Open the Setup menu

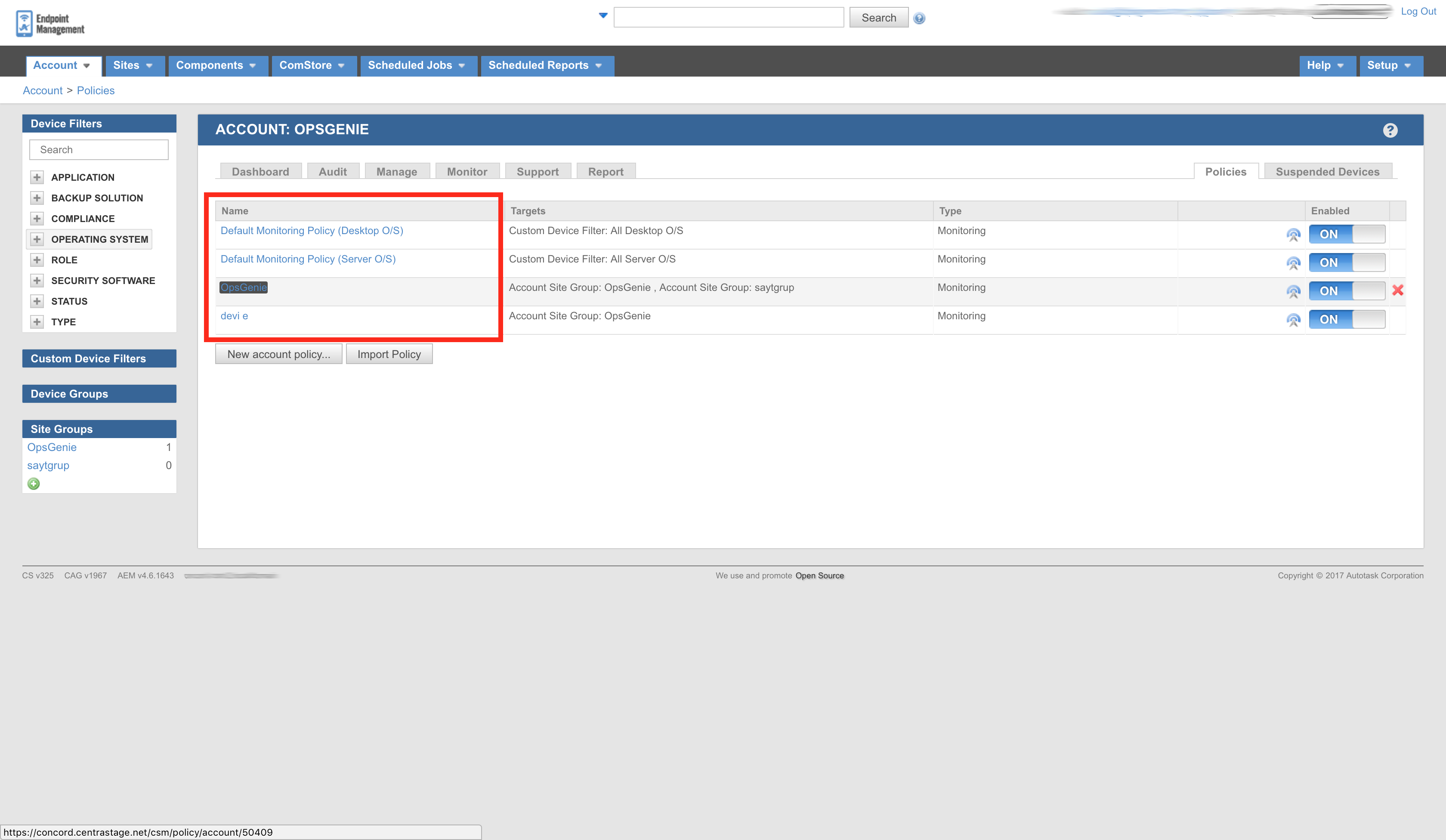pos(1389,65)
